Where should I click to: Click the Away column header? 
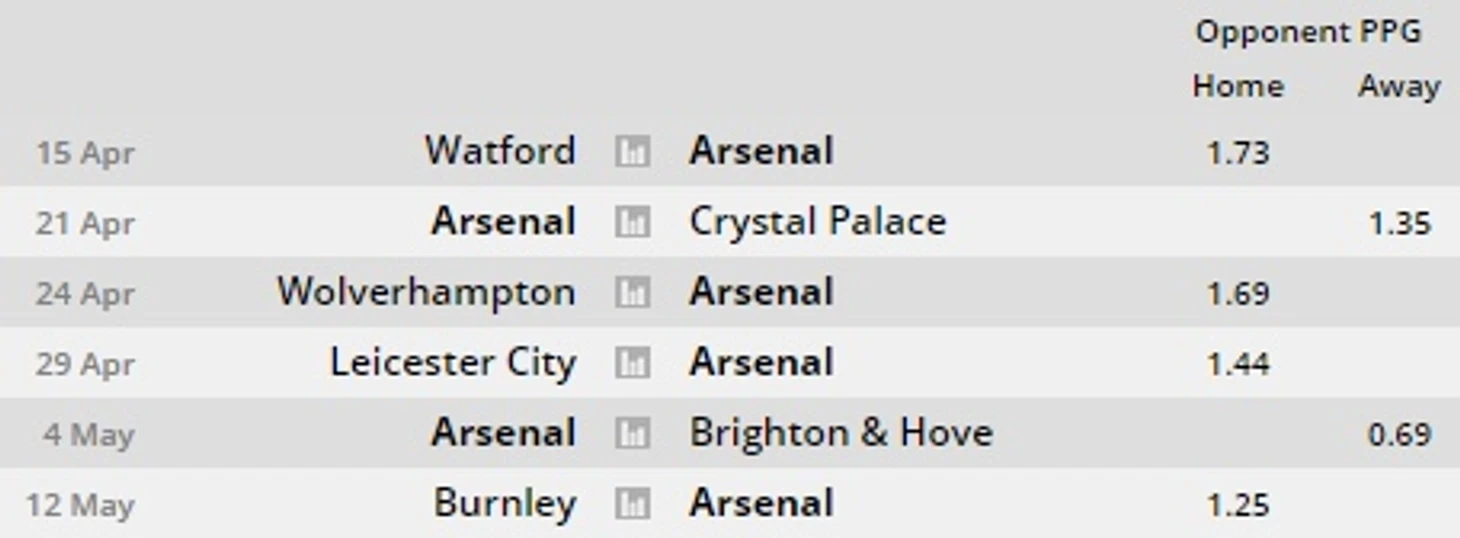1399,87
